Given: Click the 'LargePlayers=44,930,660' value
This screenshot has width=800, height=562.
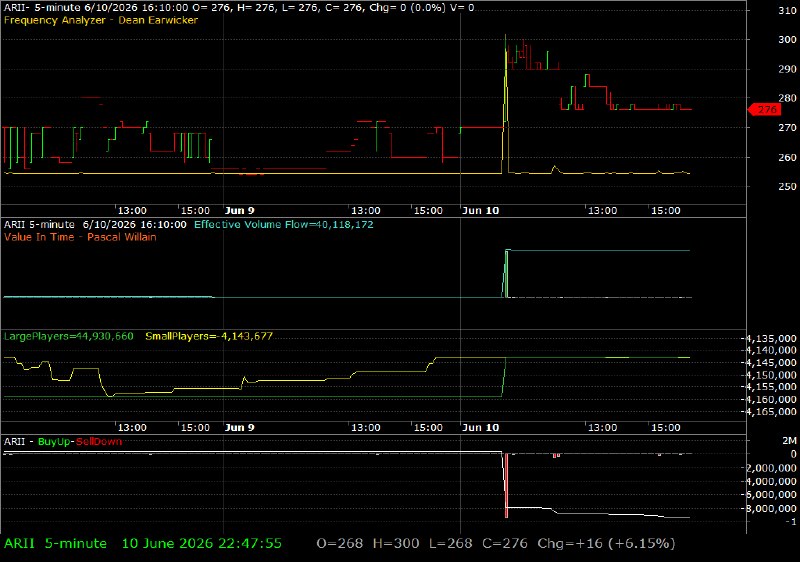Looking at the screenshot, I should click(x=68, y=336).
